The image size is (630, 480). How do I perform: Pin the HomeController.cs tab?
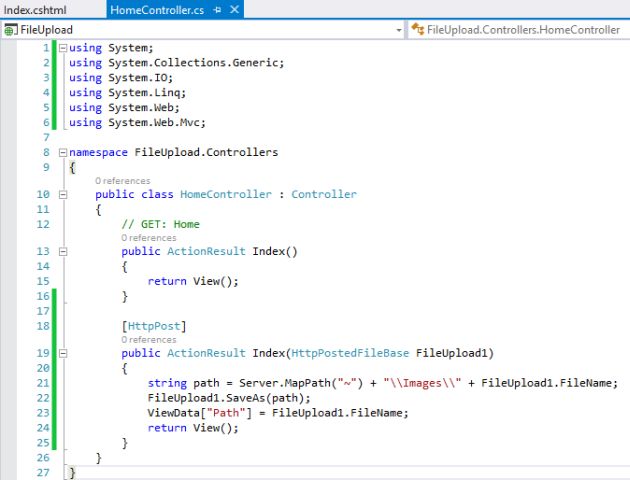218,10
